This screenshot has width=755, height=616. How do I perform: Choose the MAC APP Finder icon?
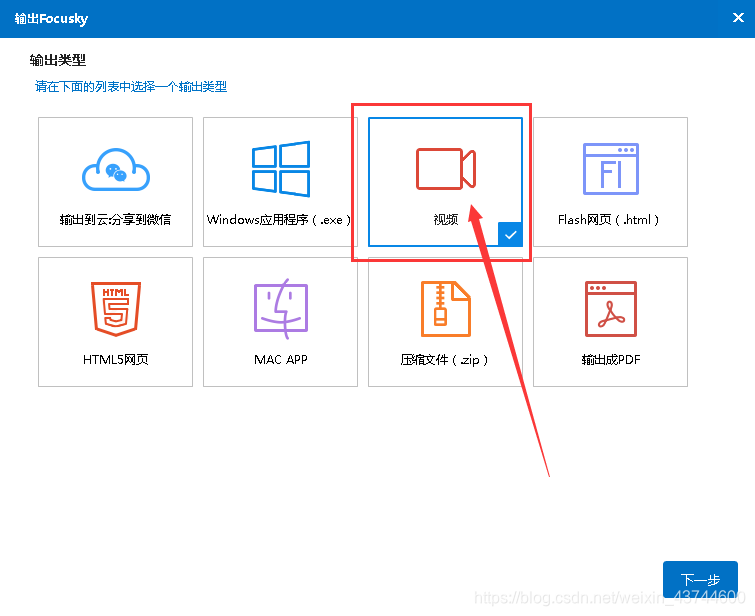[281, 309]
